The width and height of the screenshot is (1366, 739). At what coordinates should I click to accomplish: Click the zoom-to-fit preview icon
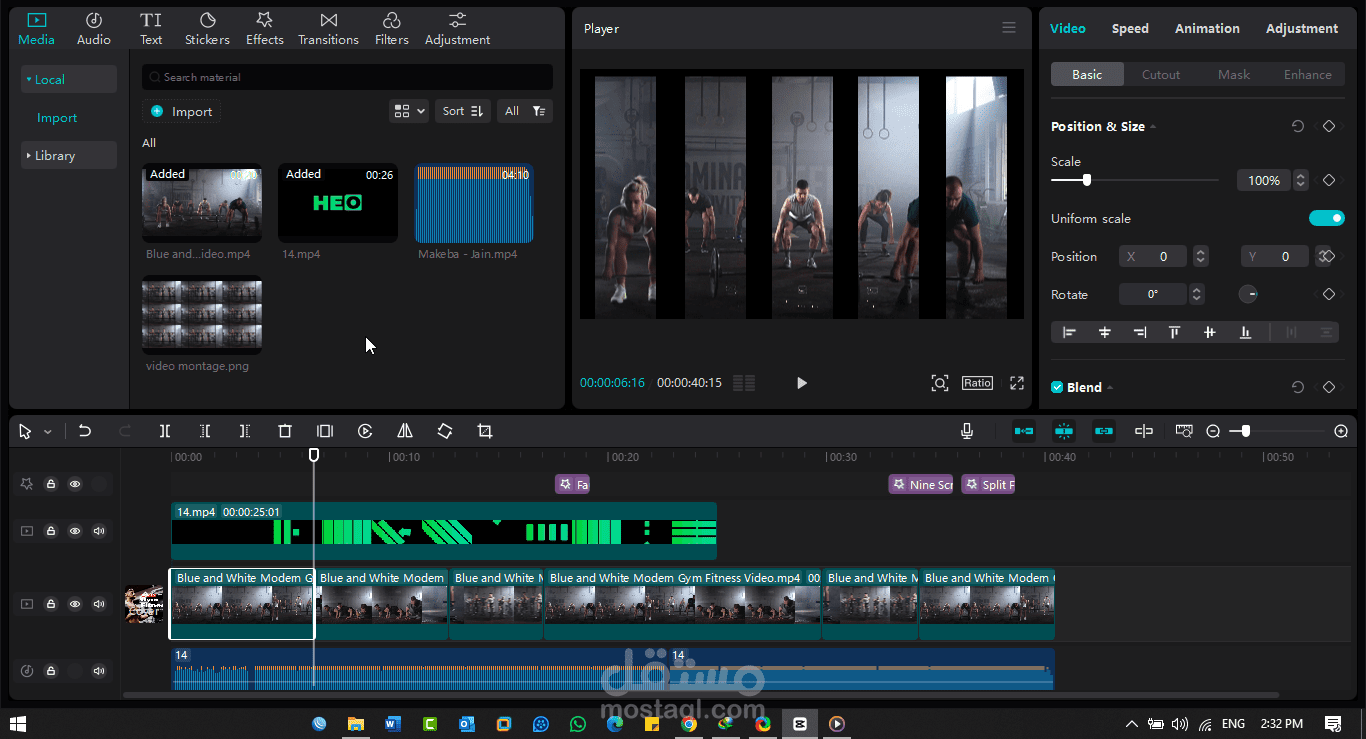pos(939,383)
